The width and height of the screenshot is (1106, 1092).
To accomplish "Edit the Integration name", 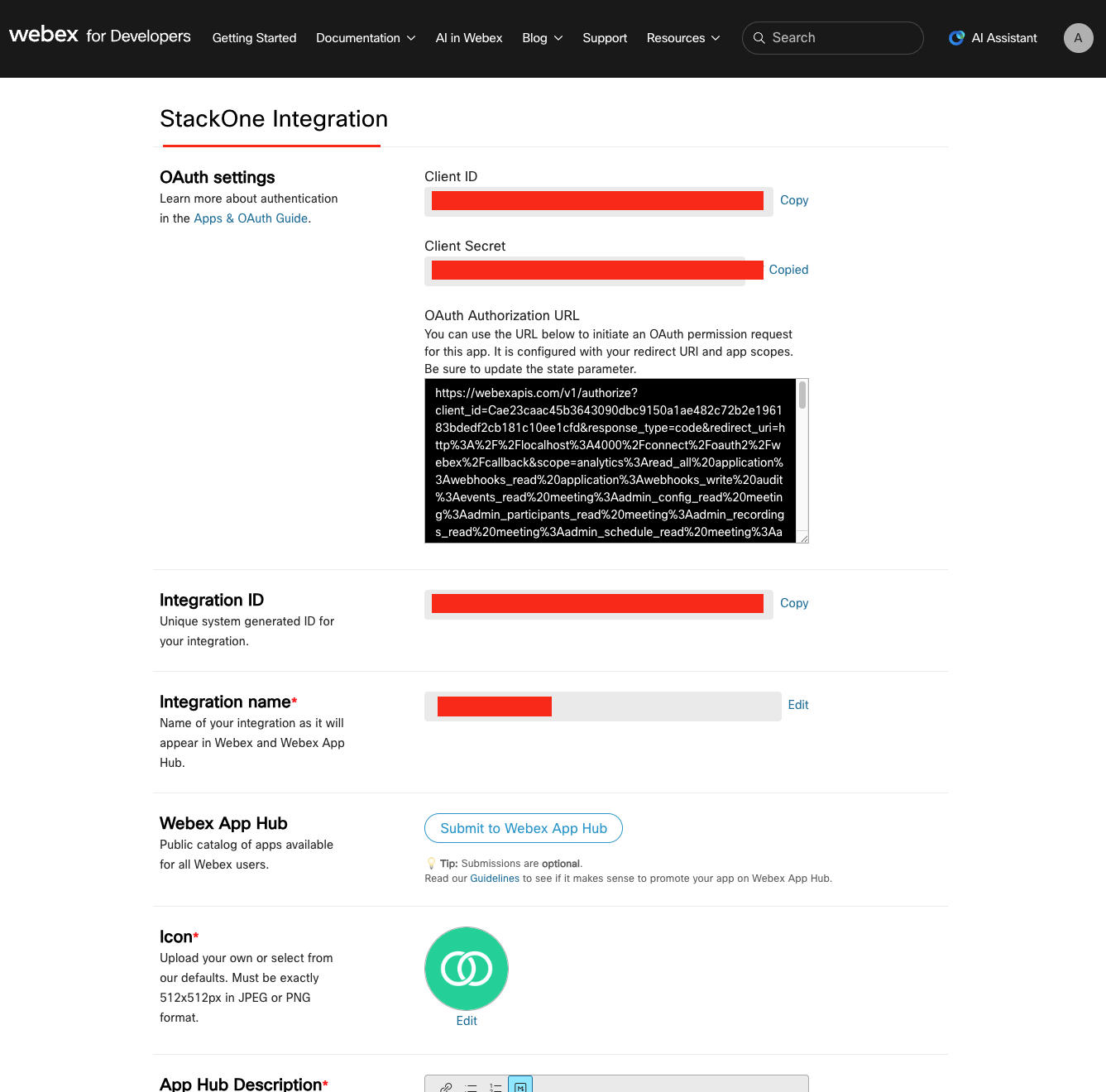I will [x=798, y=705].
